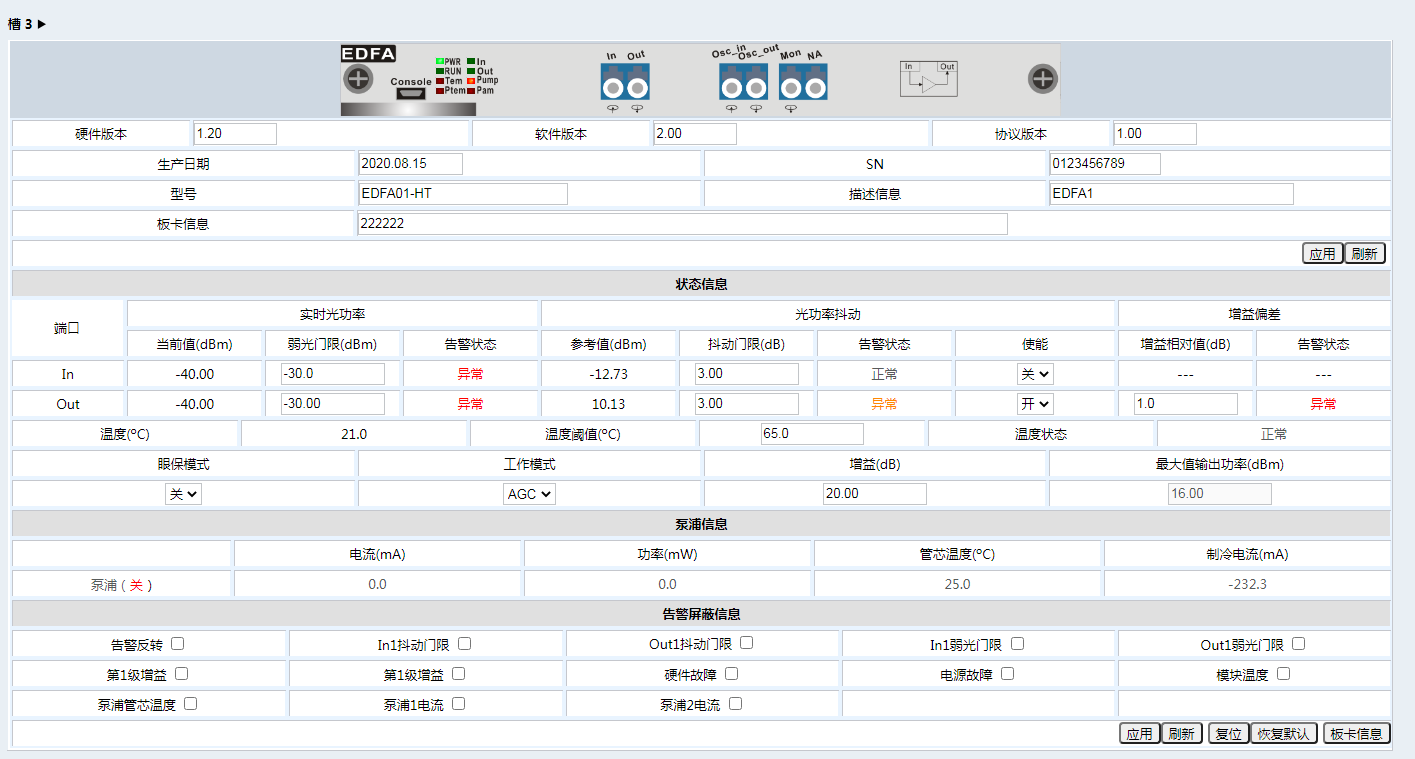Click the left panel screw icon

point(357,78)
